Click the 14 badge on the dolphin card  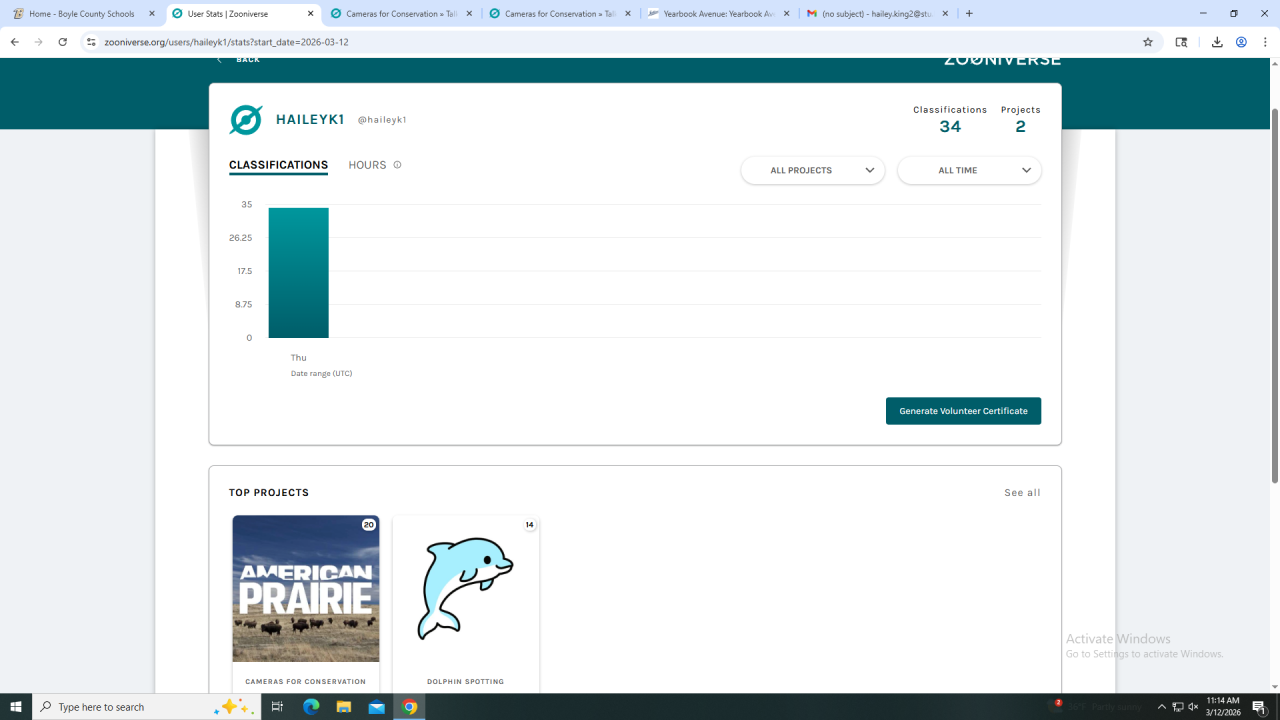pos(530,525)
